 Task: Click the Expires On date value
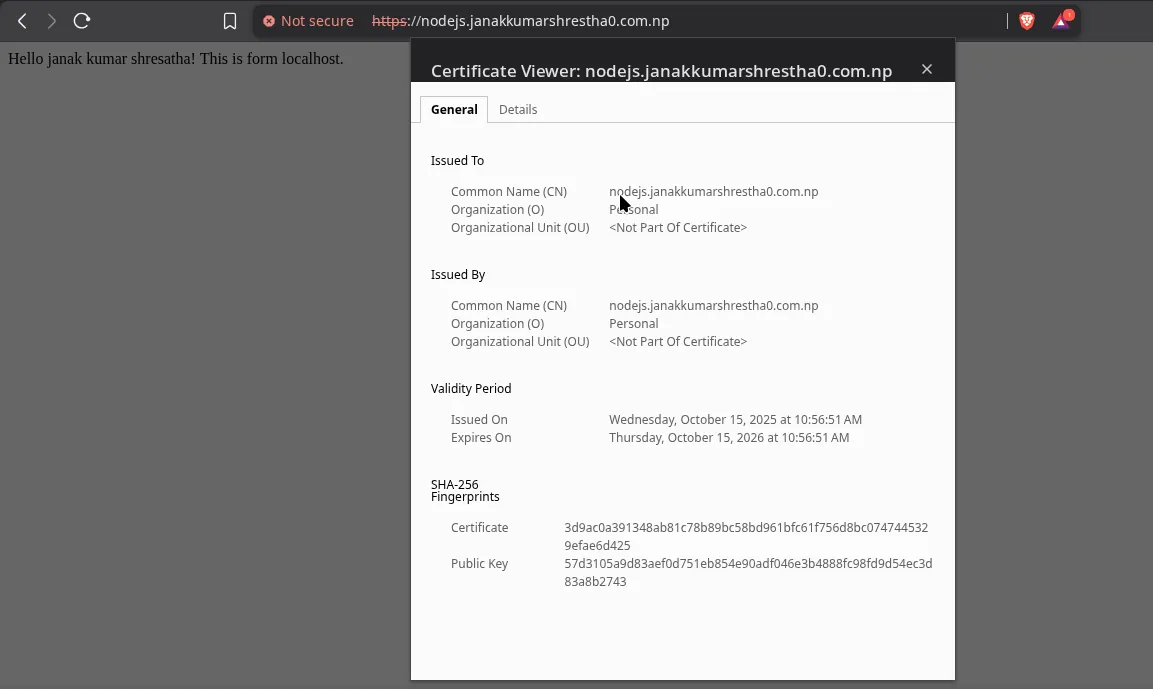coord(728,437)
